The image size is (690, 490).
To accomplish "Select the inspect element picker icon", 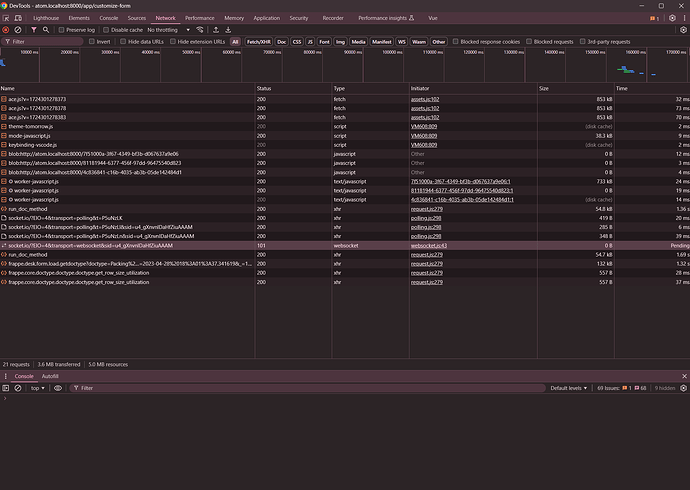I will pyautogui.click(x=6, y=18).
